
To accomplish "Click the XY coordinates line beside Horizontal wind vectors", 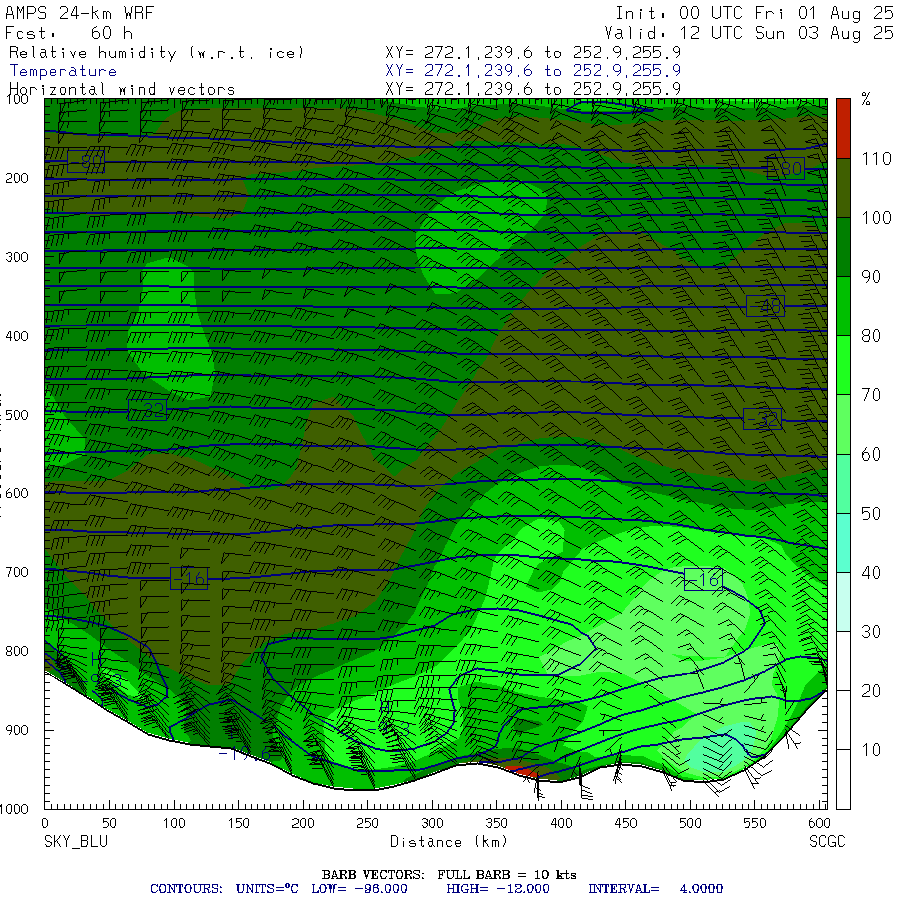I will click(x=533, y=89).
